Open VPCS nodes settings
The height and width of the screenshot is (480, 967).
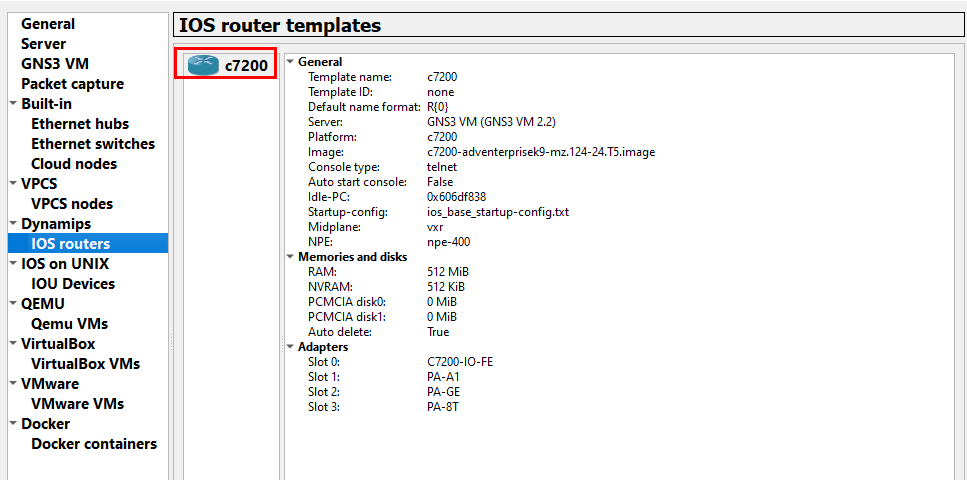tap(72, 204)
